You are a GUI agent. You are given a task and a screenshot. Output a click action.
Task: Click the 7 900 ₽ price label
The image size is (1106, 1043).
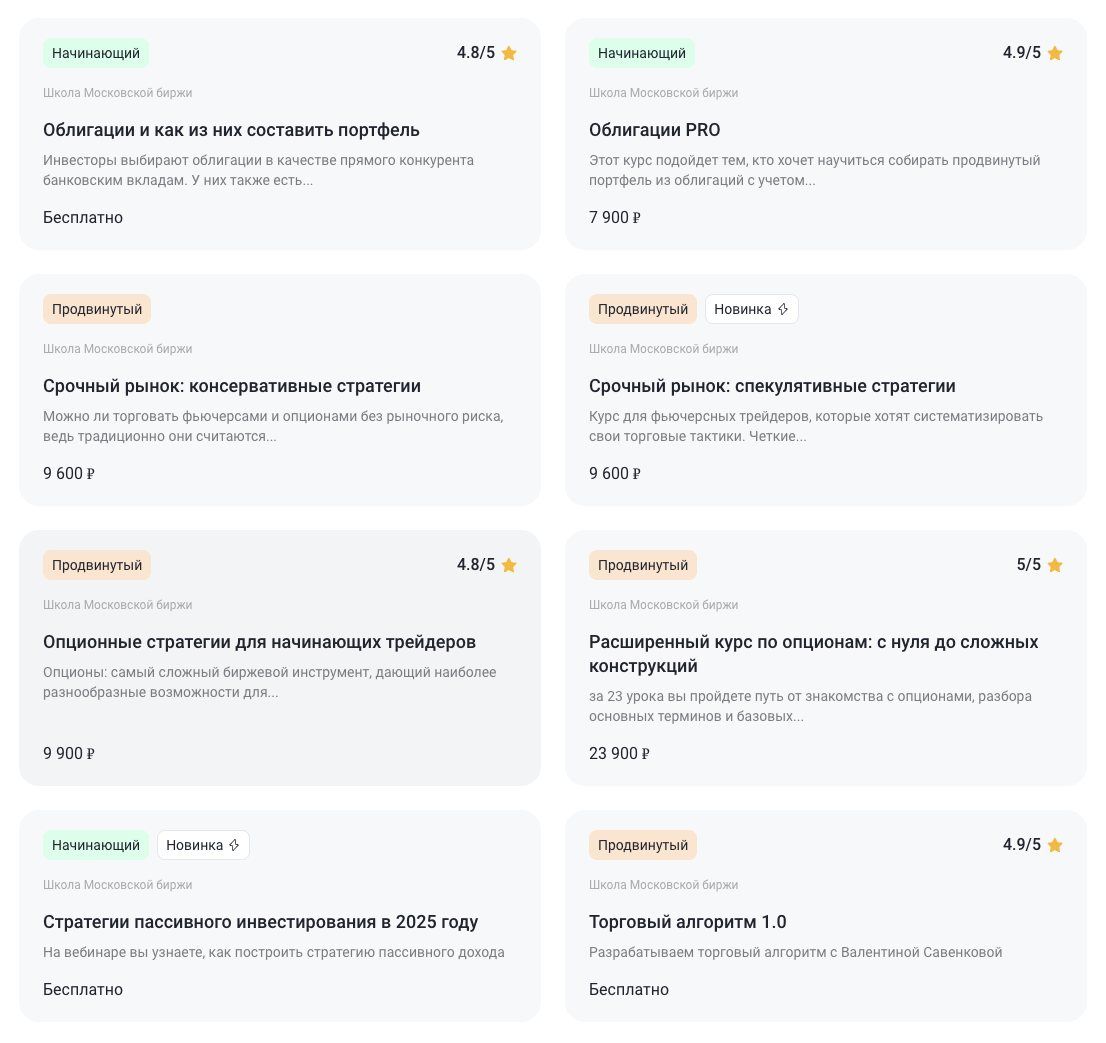614,217
